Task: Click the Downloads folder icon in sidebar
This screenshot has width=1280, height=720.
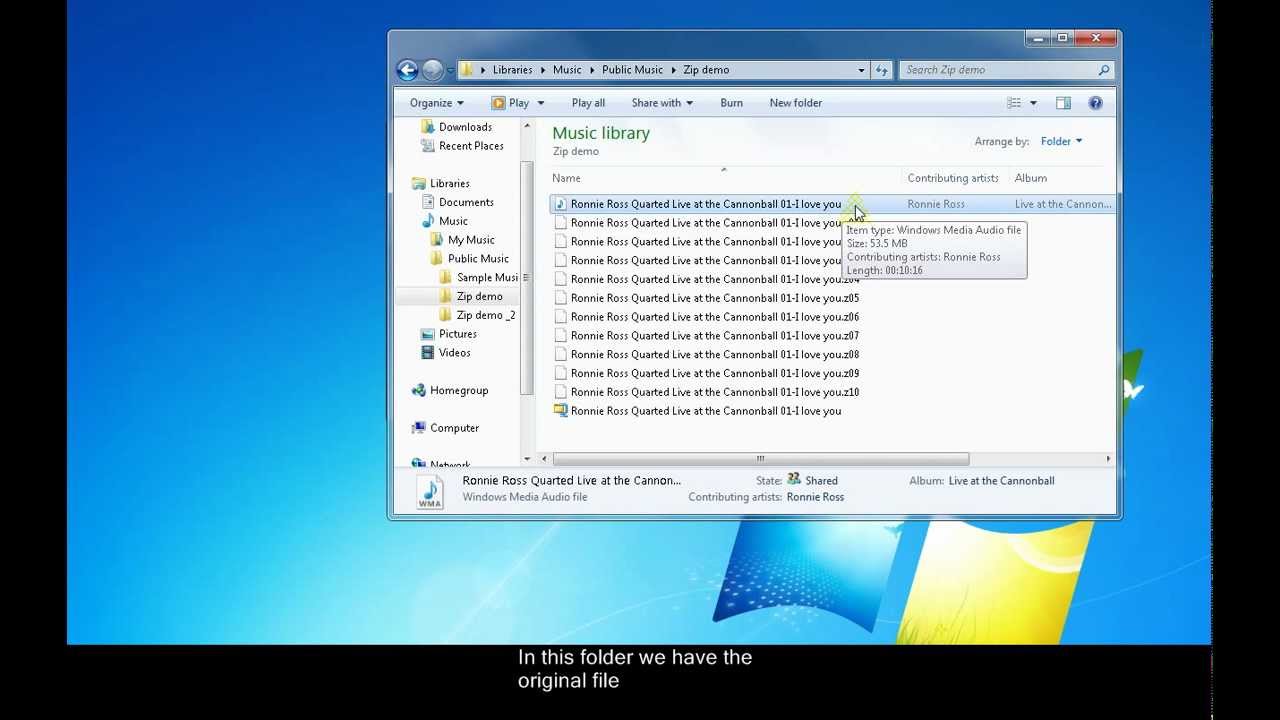Action: pyautogui.click(x=428, y=127)
